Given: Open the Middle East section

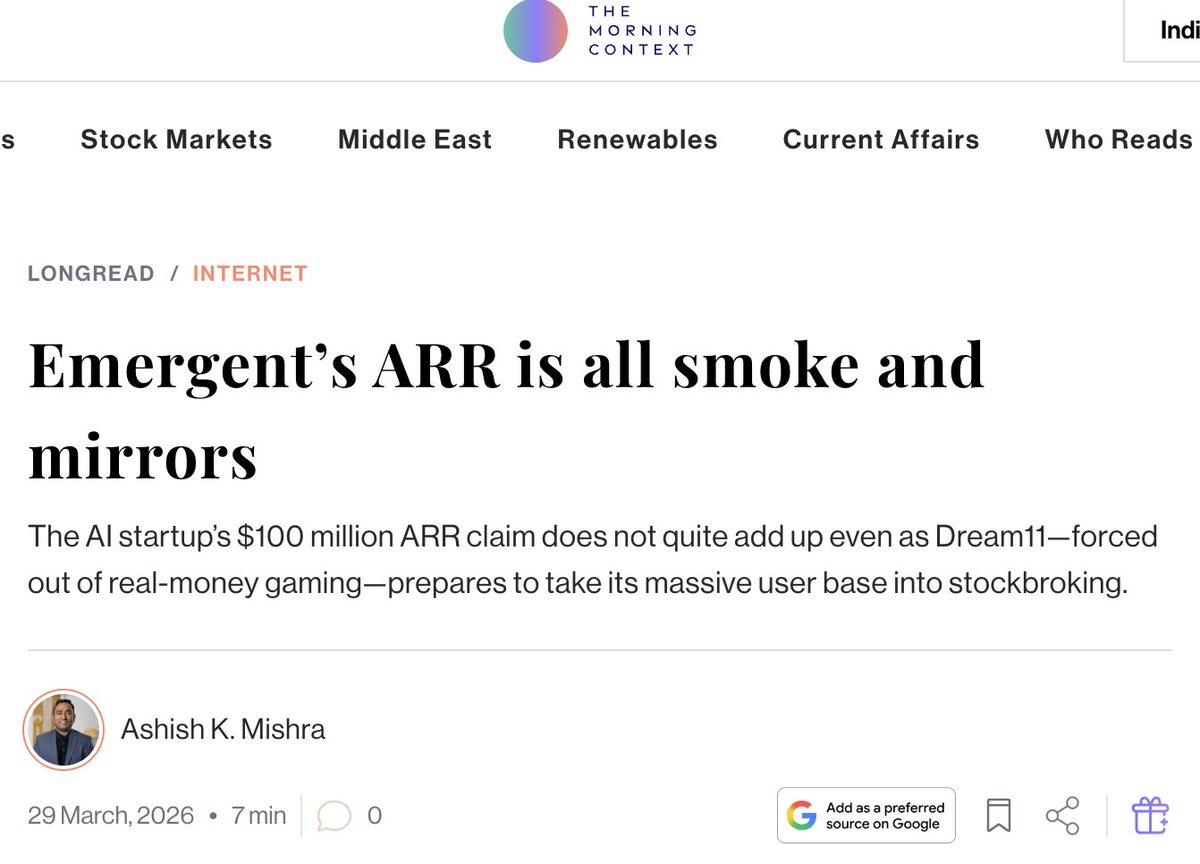Looking at the screenshot, I should point(415,140).
